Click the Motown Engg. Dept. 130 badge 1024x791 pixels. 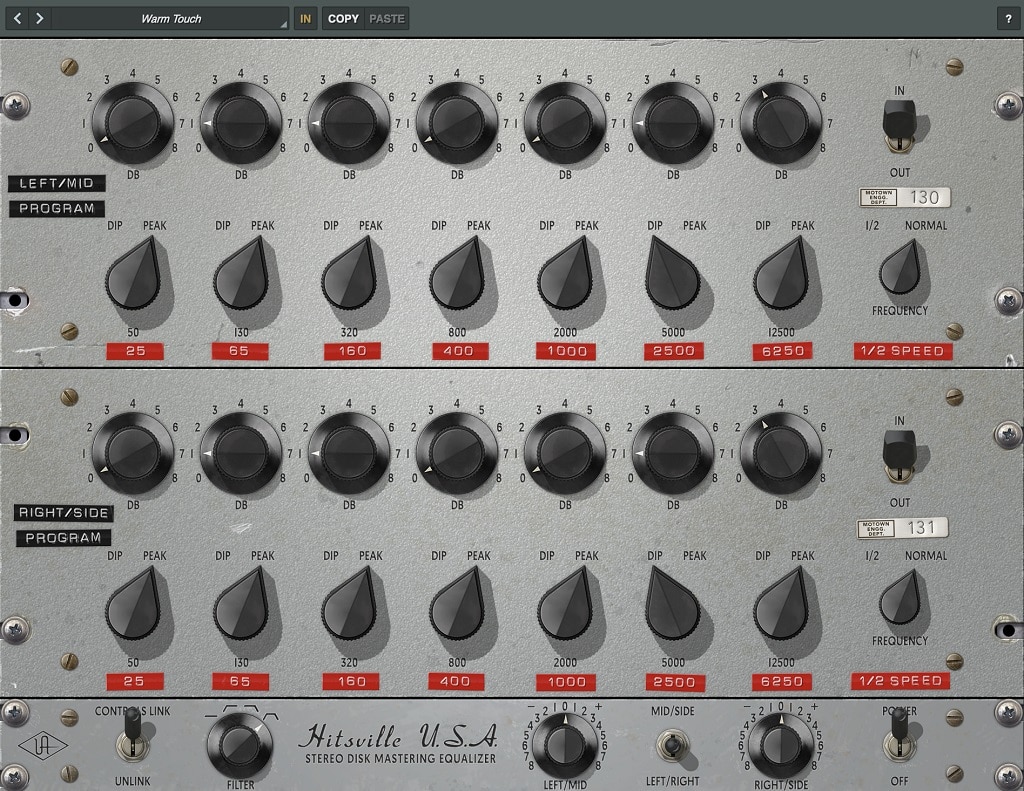click(904, 197)
